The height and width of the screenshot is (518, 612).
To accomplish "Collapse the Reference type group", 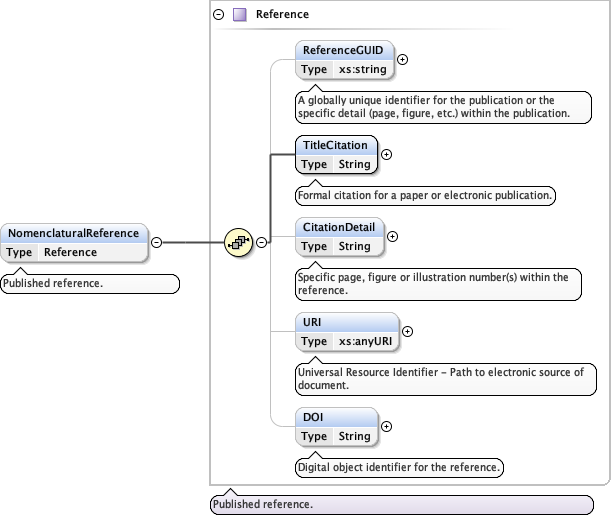I will [x=219, y=15].
